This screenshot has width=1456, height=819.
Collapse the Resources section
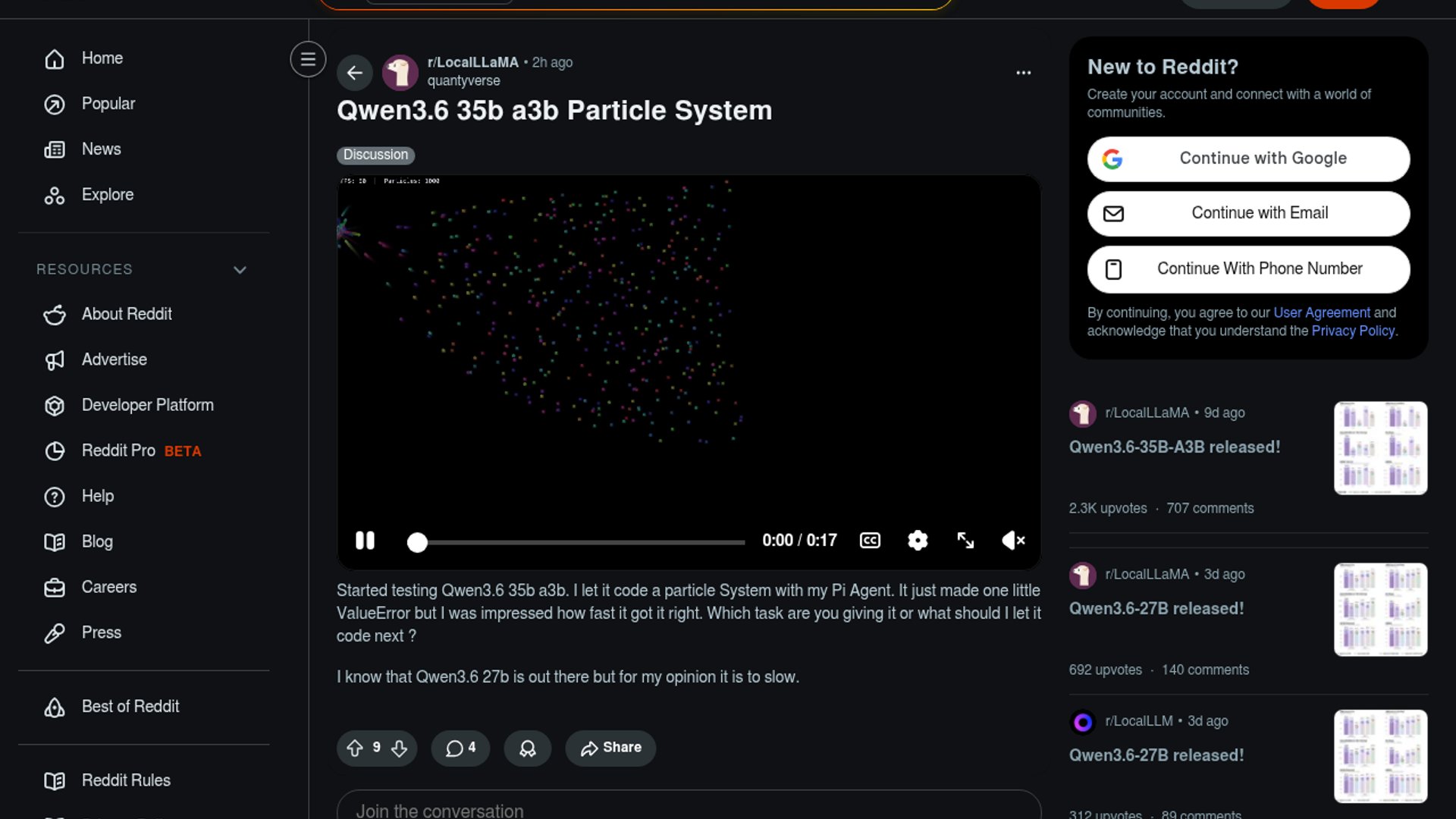click(240, 270)
